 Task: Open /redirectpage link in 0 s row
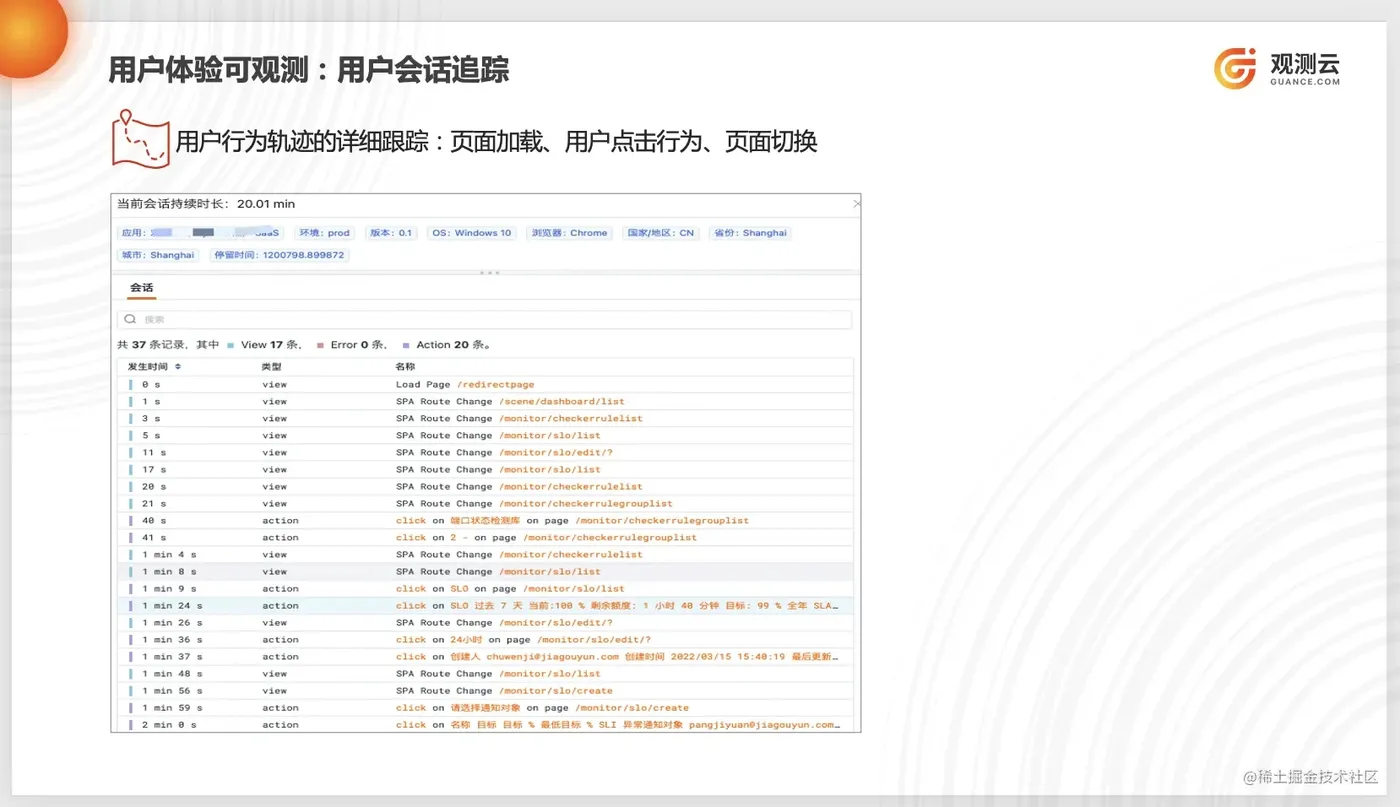tap(496, 384)
